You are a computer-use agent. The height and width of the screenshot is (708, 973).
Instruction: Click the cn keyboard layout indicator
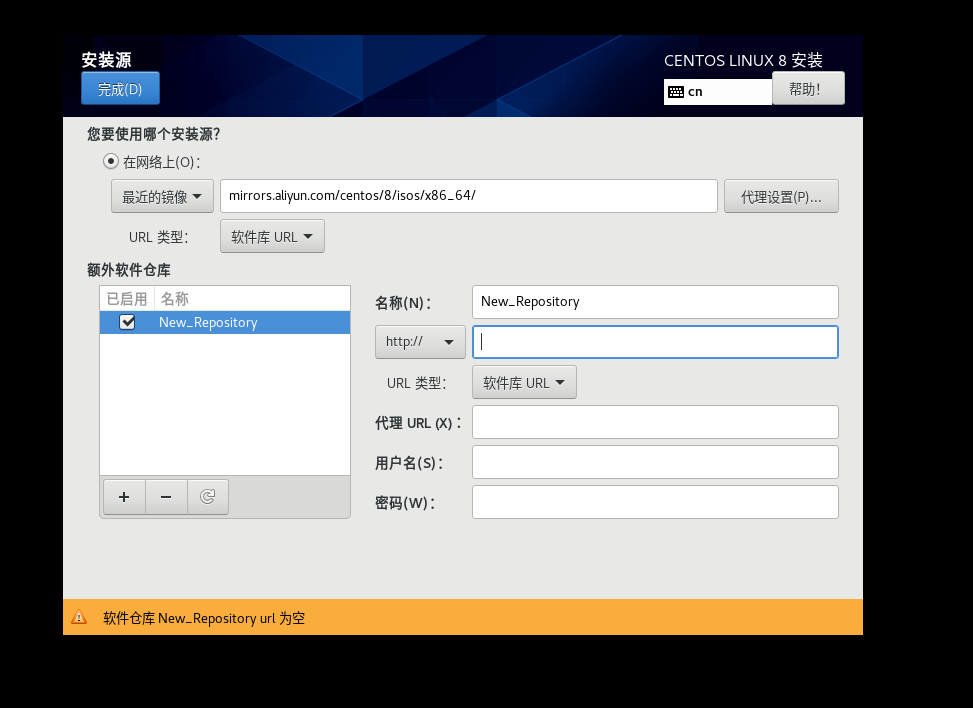tap(718, 92)
